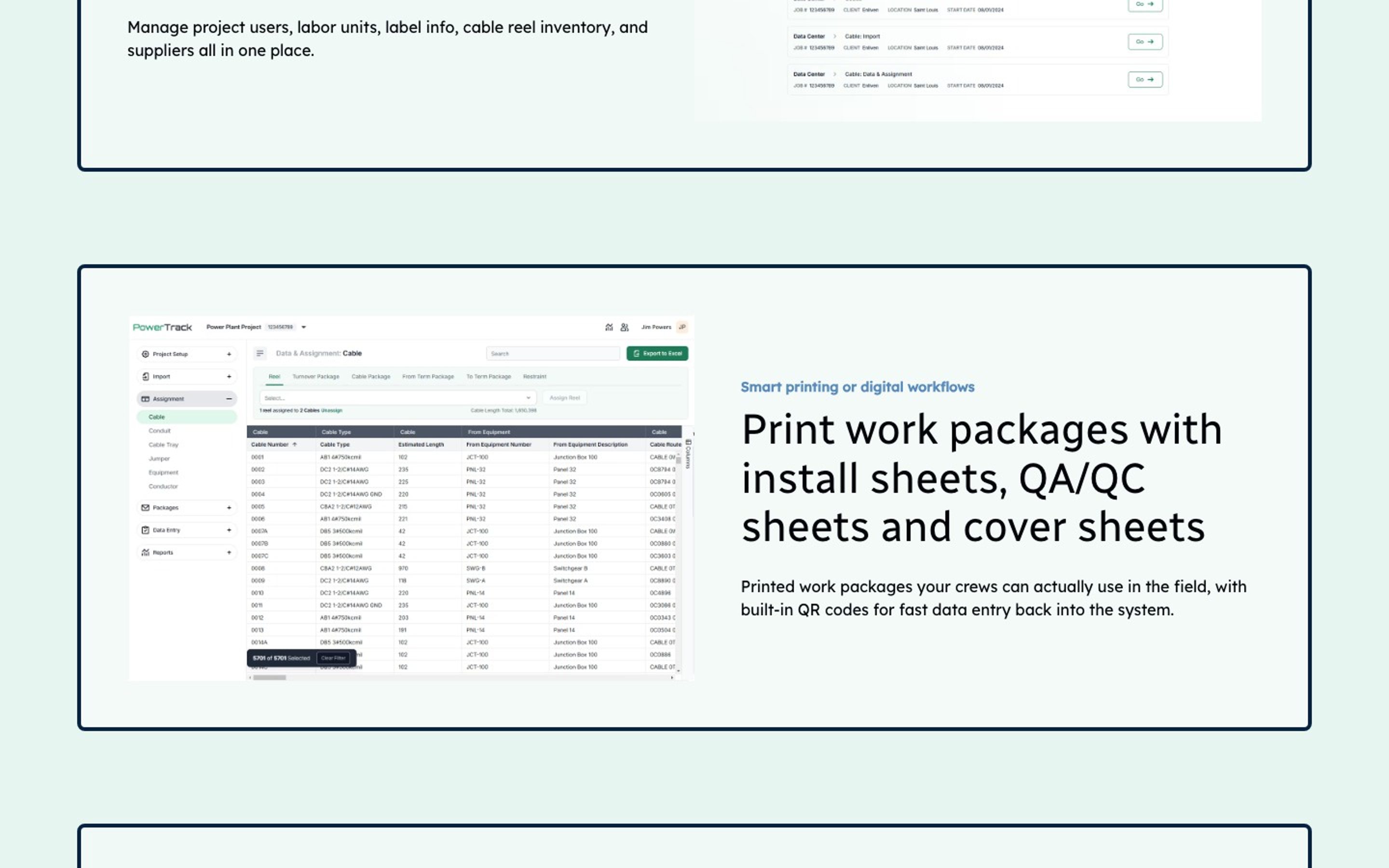Click the table horizontal scrollbar thumb

tap(270, 678)
